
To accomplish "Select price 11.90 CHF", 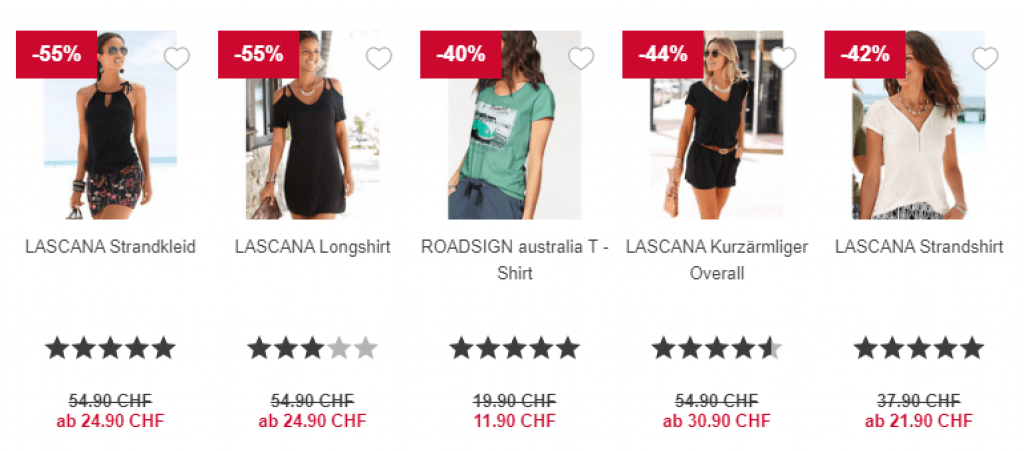I will pos(515,421).
